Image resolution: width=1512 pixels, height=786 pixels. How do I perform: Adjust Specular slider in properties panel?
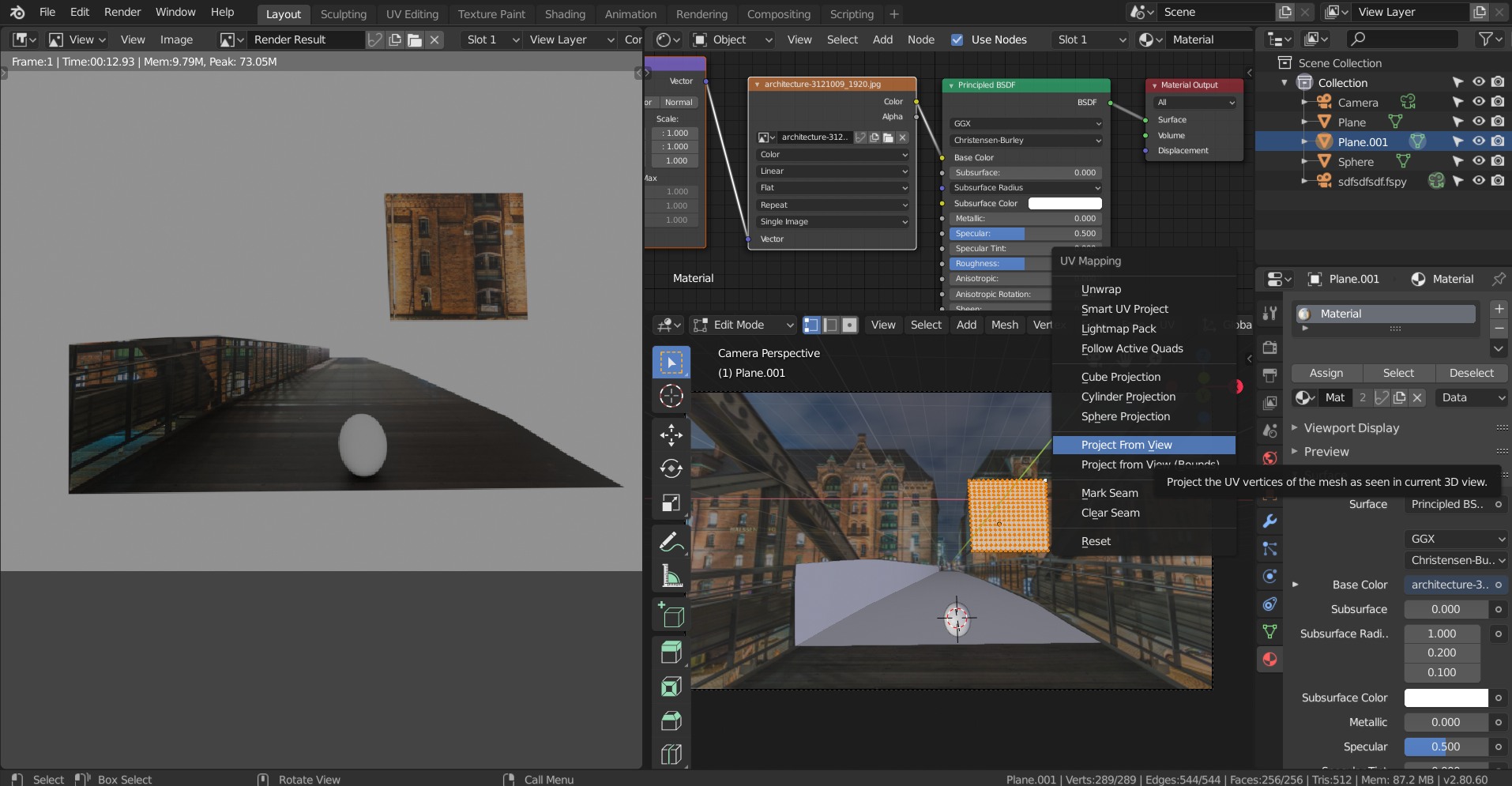[1446, 747]
